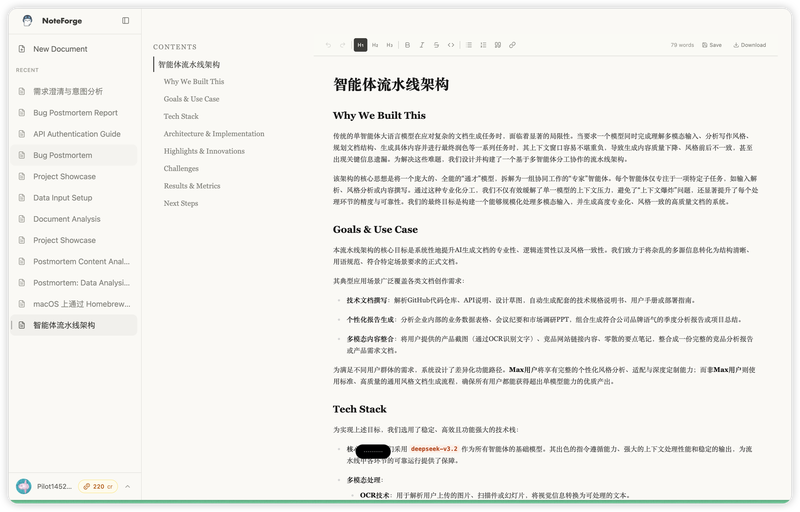Click the Download button

click(749, 45)
